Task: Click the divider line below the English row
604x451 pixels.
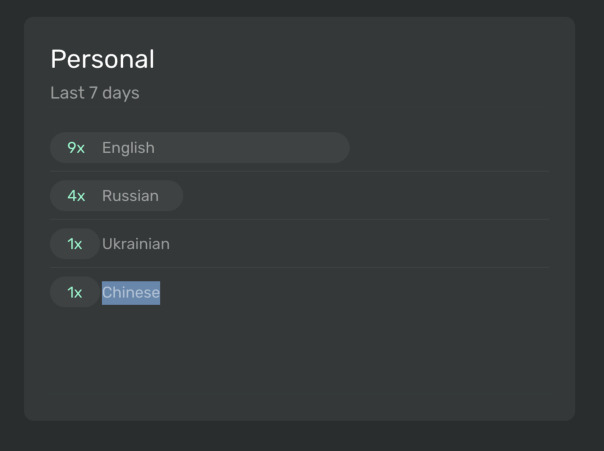Action: click(300, 171)
